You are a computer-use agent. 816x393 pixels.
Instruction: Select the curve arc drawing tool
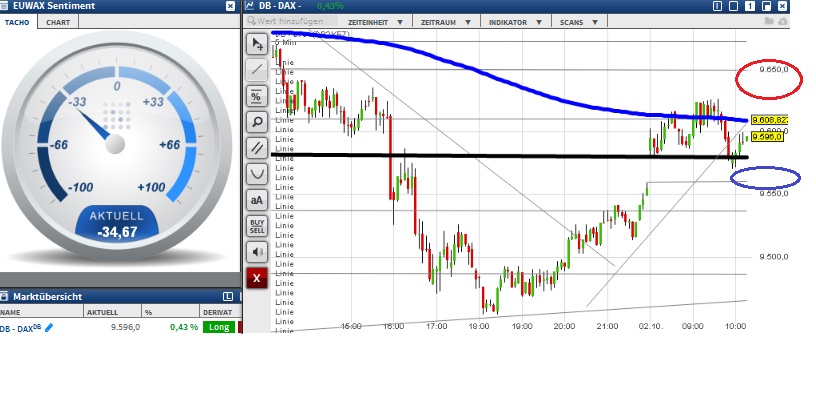[x=257, y=174]
